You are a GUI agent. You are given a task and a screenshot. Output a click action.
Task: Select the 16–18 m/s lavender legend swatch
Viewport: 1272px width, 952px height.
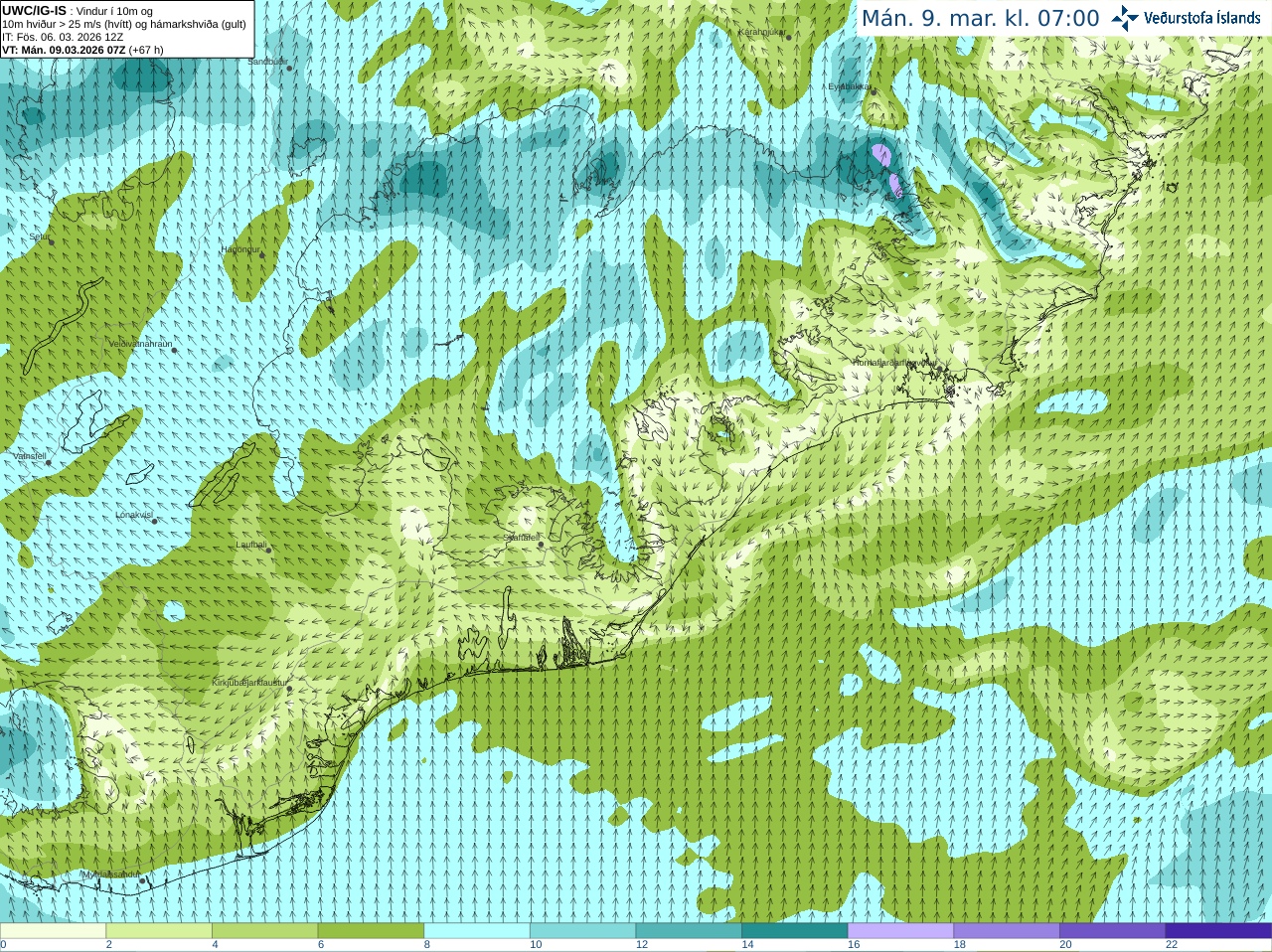click(900, 931)
